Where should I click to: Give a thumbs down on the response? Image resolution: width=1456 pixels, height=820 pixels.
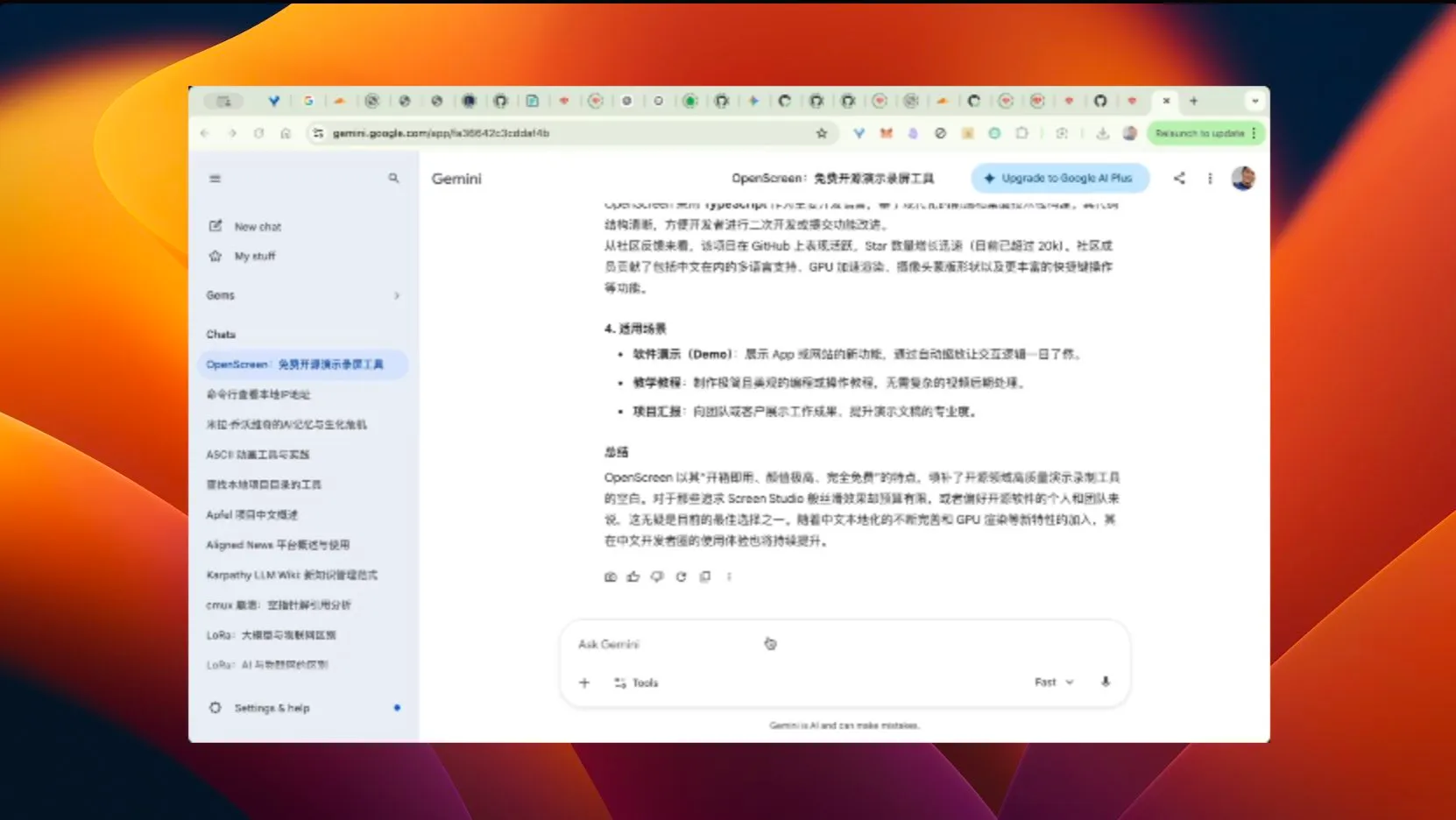(657, 576)
